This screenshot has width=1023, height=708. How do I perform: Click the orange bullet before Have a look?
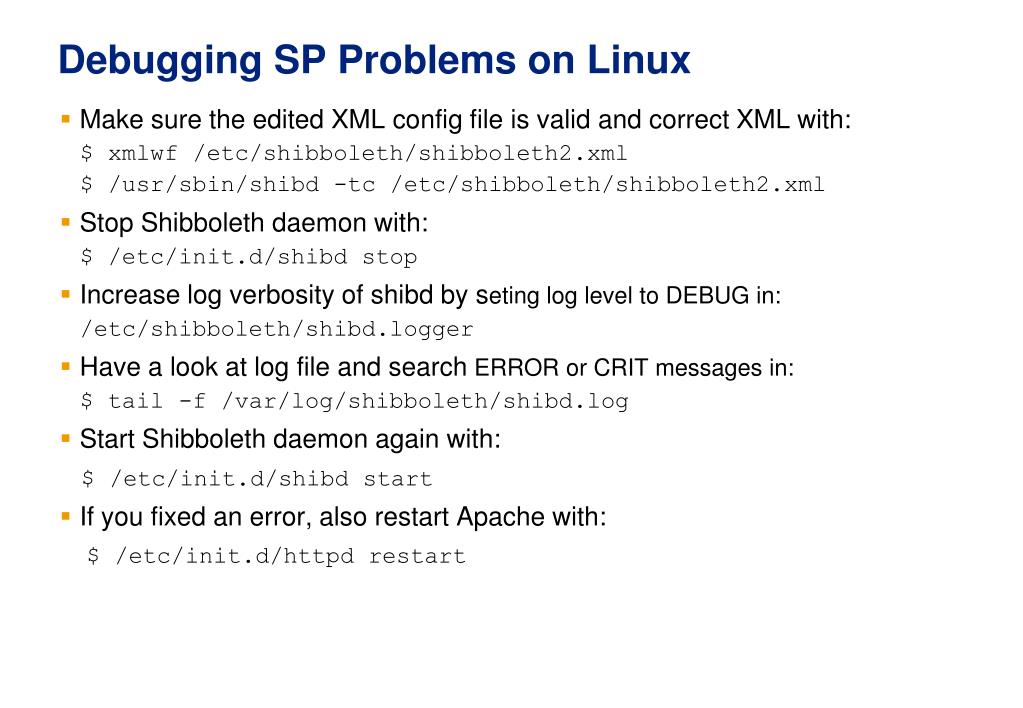[x=65, y=367]
